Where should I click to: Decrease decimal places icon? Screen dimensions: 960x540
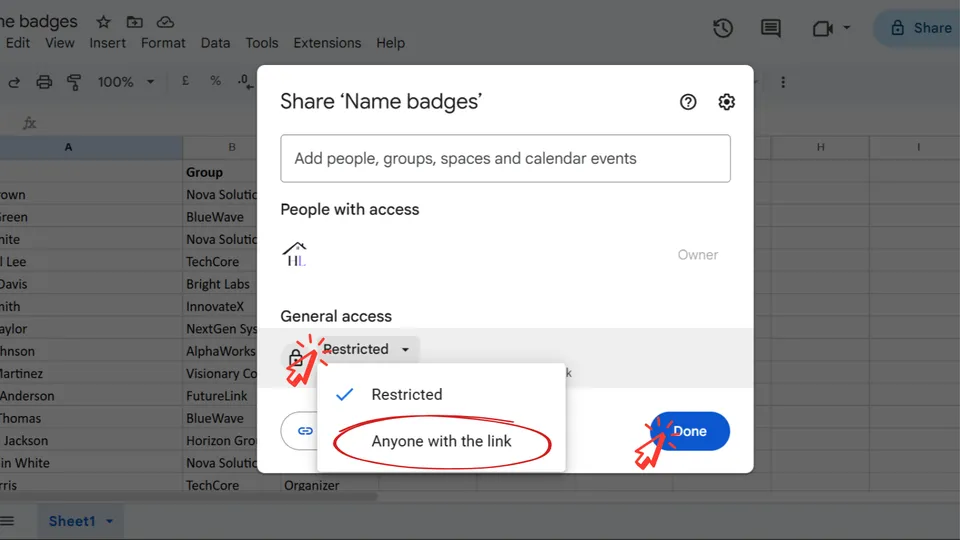[x=245, y=81]
